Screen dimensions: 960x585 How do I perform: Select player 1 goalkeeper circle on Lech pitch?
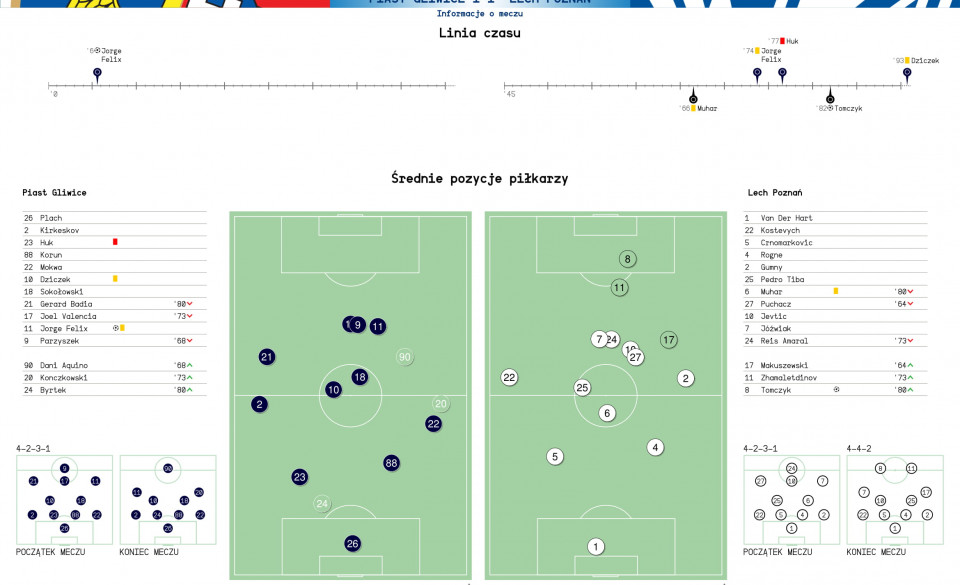click(x=596, y=546)
